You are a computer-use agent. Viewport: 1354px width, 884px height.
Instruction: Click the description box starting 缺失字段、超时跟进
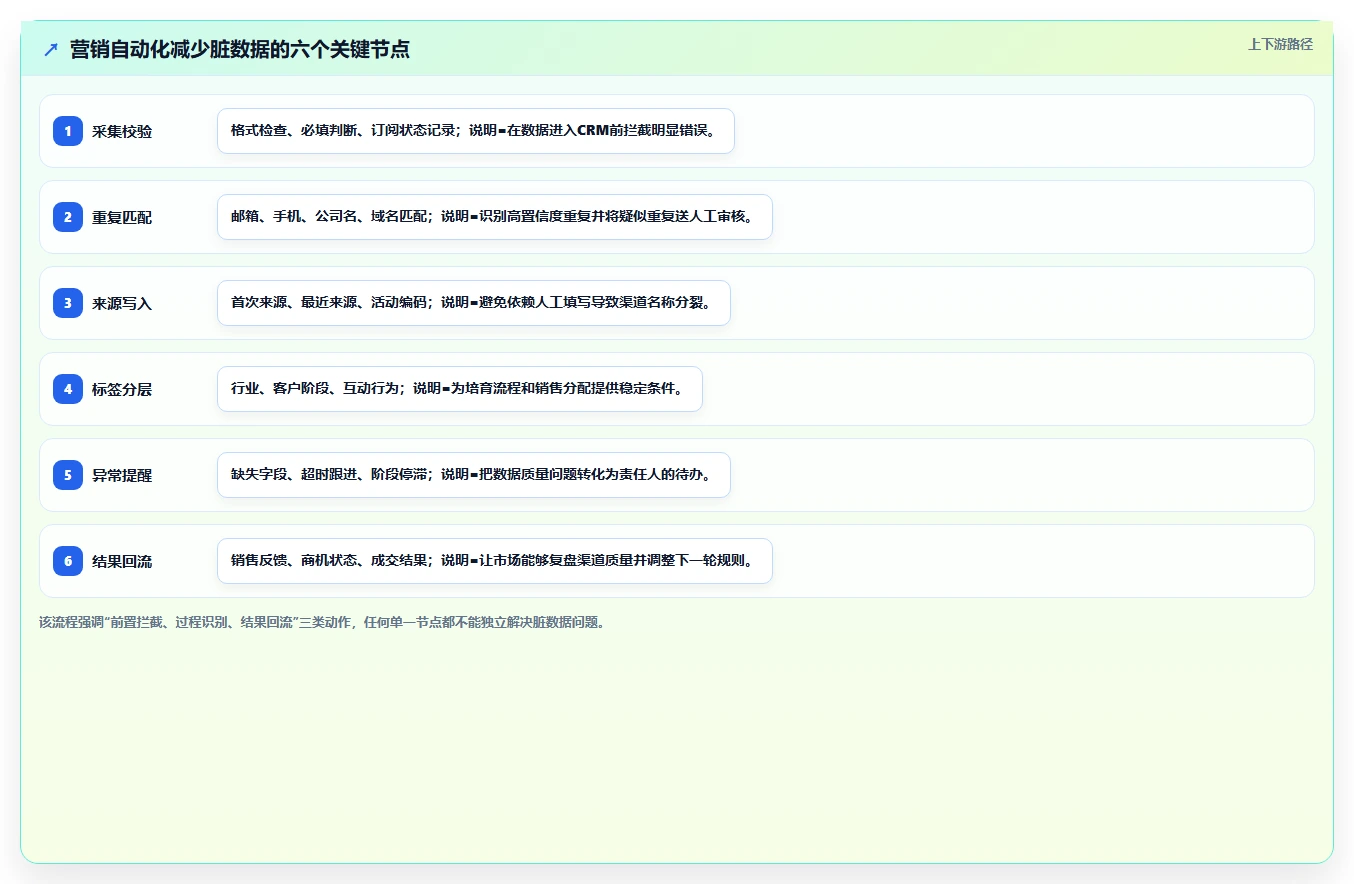[x=474, y=475]
